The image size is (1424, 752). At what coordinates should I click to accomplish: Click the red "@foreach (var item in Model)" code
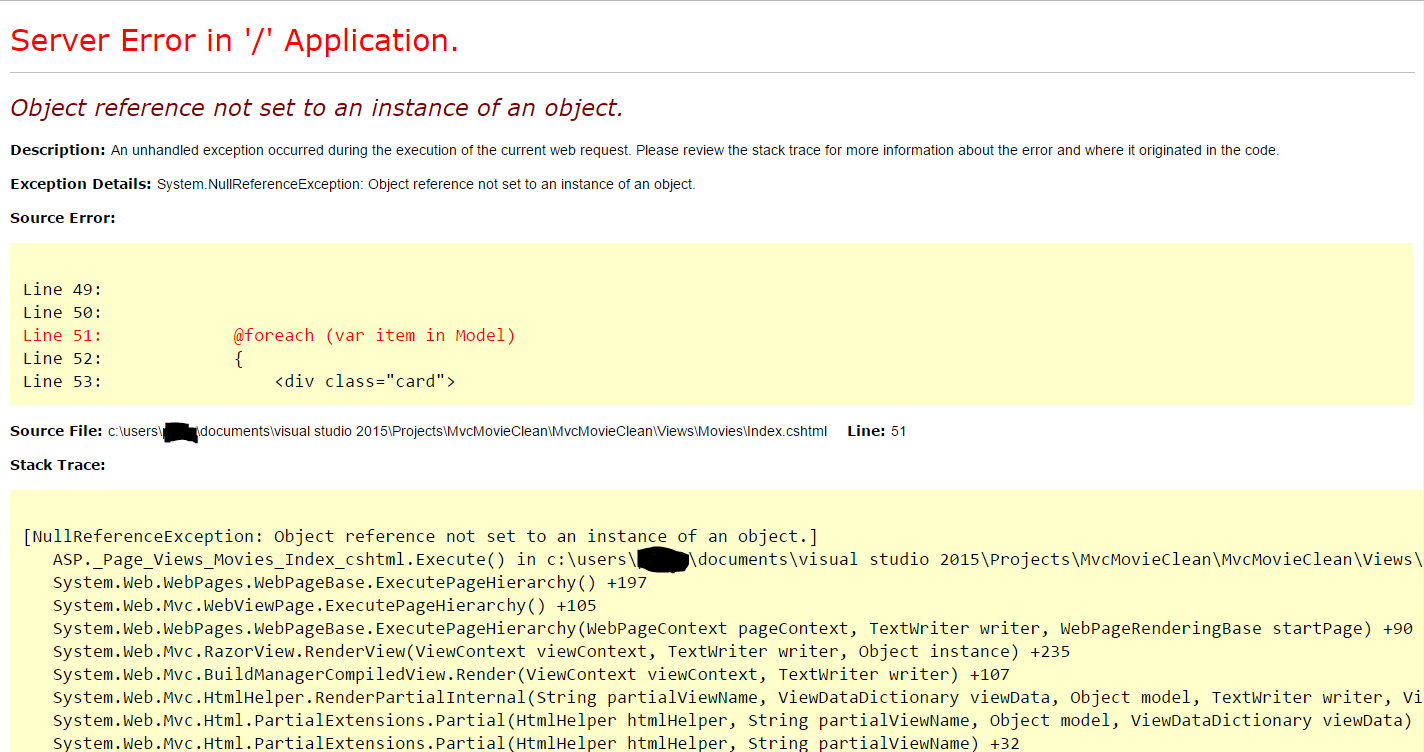(x=375, y=336)
